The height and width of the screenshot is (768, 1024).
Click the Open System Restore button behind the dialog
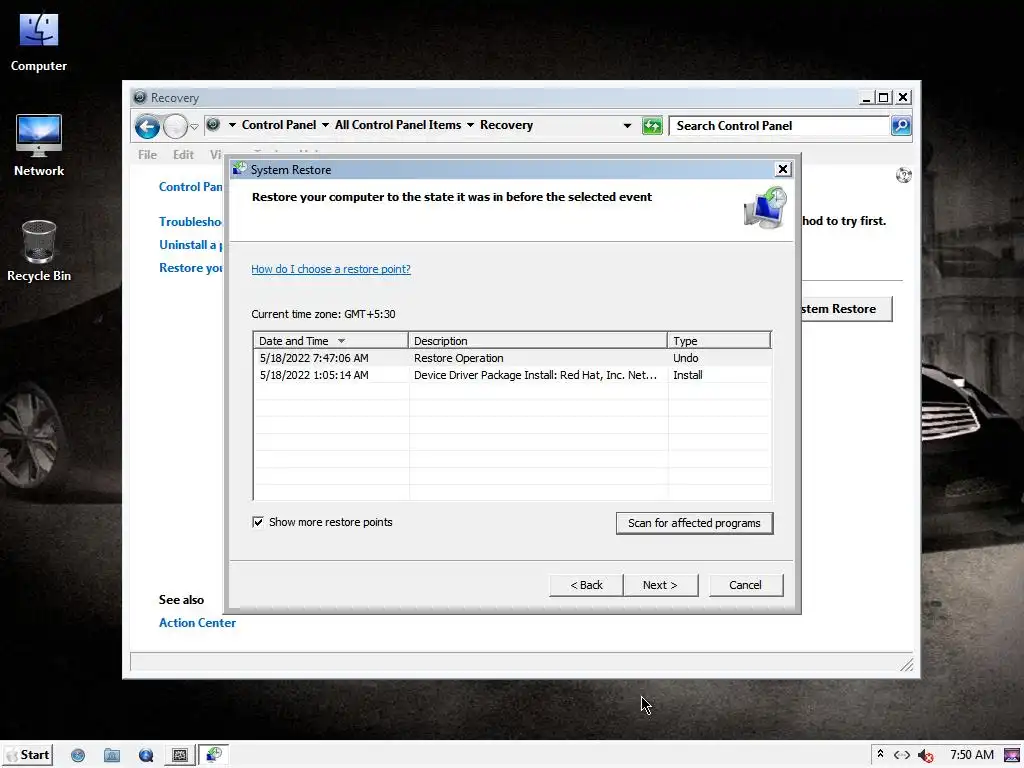846,309
